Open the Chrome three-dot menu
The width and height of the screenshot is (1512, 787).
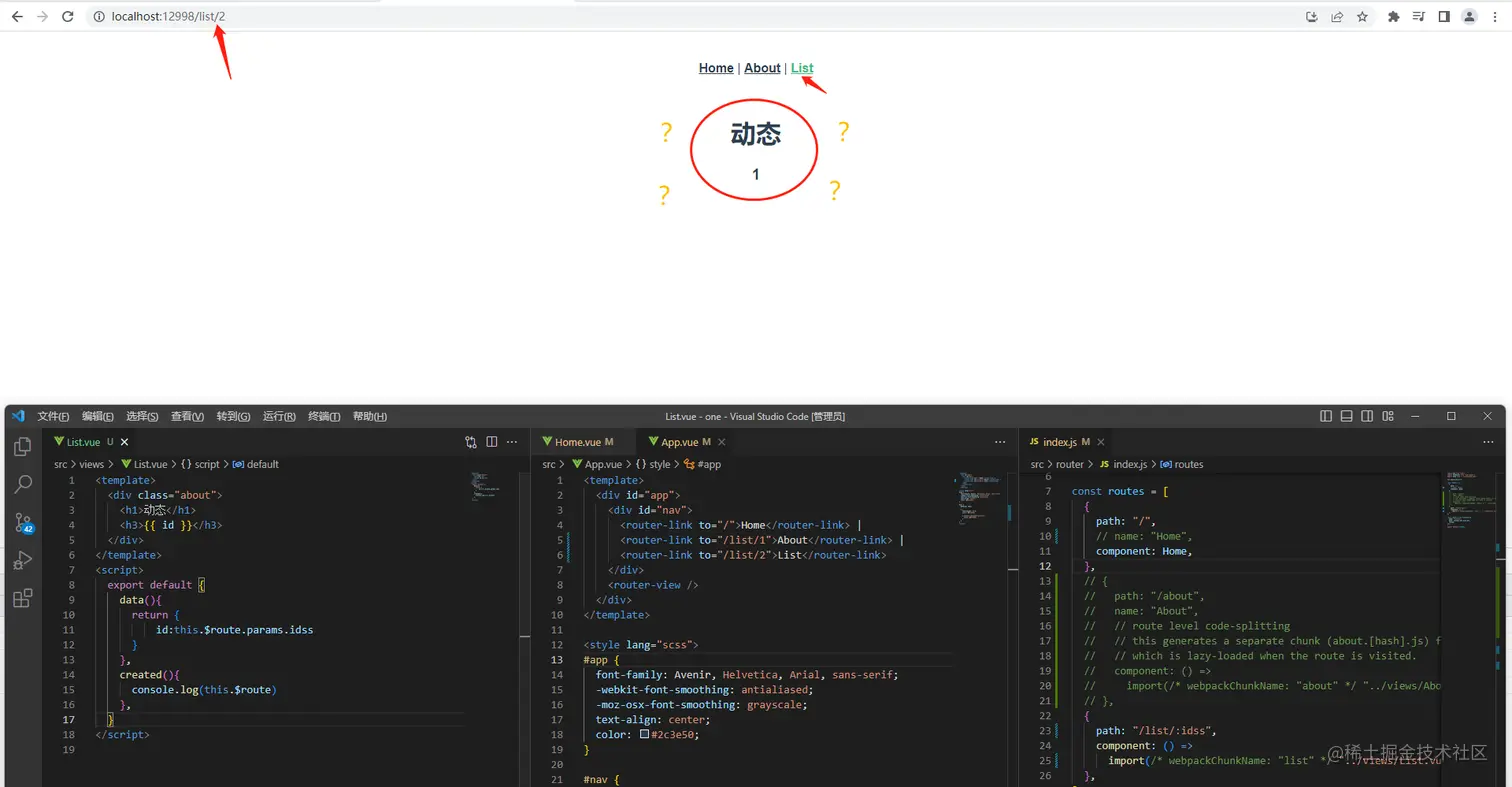point(1494,17)
